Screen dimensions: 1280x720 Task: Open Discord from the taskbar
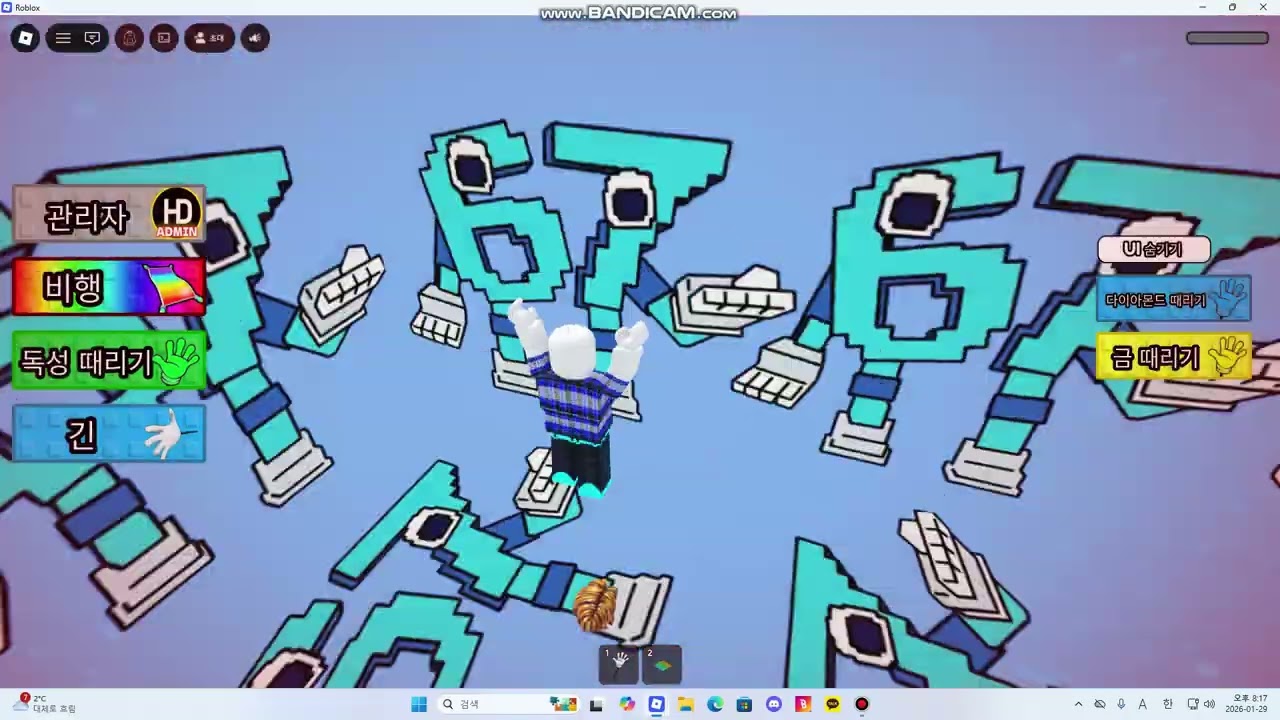coord(774,704)
